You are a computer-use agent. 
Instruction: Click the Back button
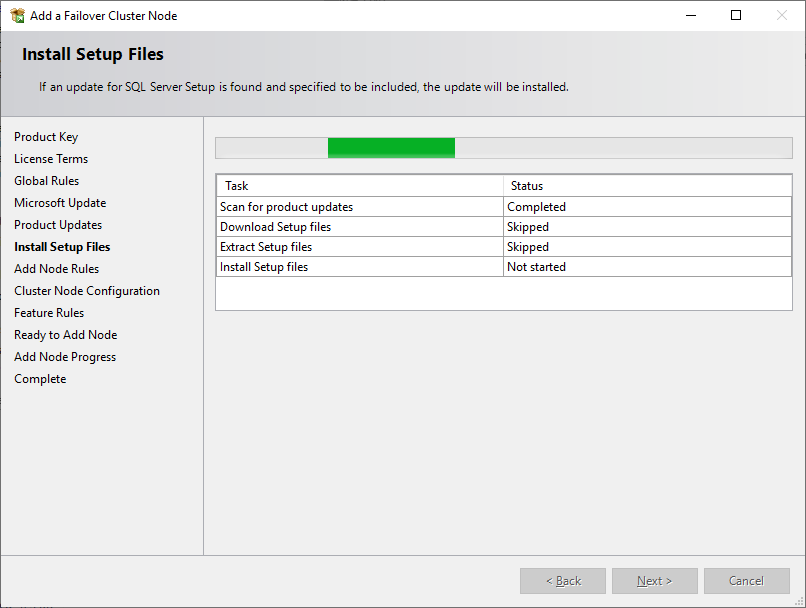pyautogui.click(x=563, y=581)
